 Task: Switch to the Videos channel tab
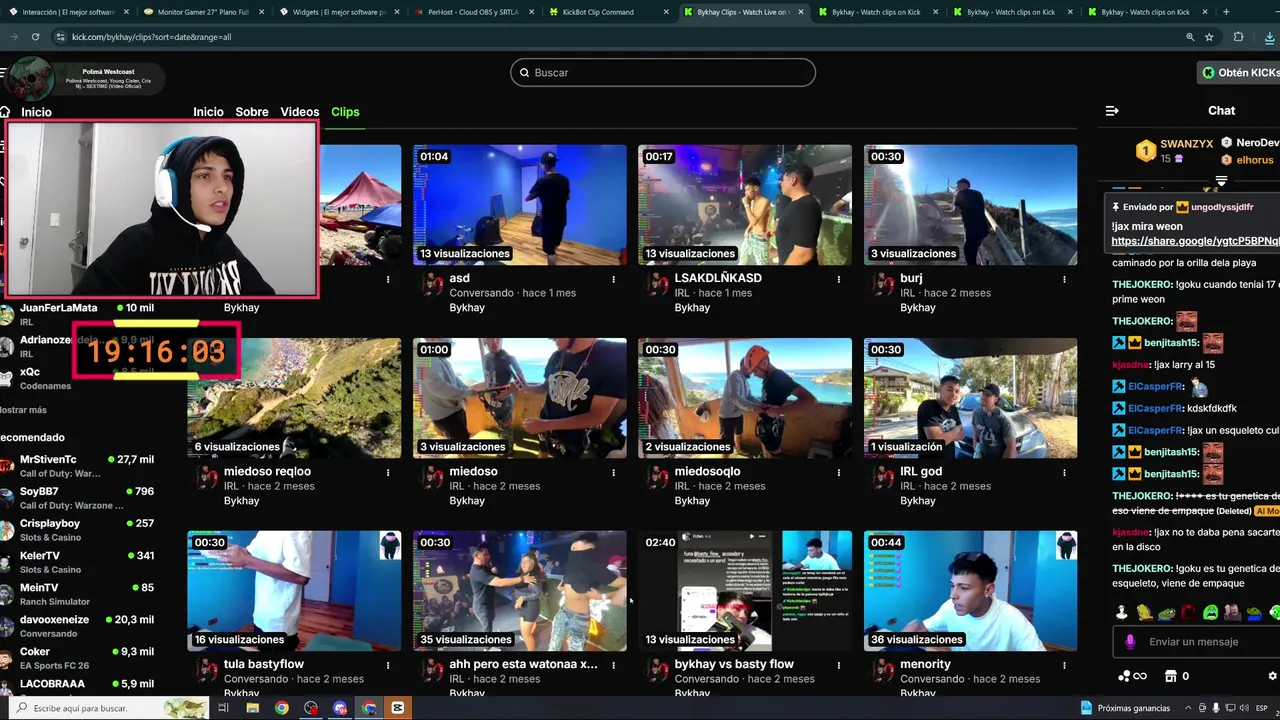tap(300, 112)
